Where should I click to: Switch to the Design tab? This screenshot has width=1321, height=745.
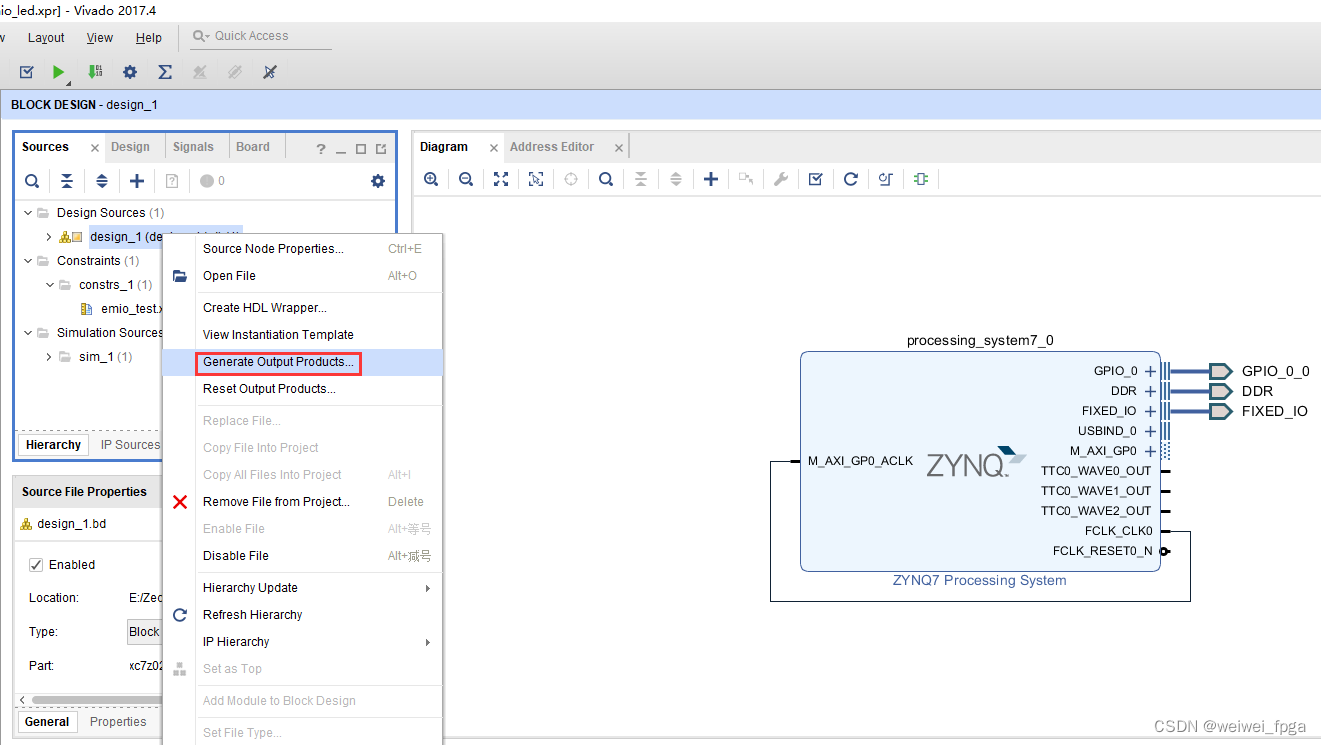tap(130, 147)
